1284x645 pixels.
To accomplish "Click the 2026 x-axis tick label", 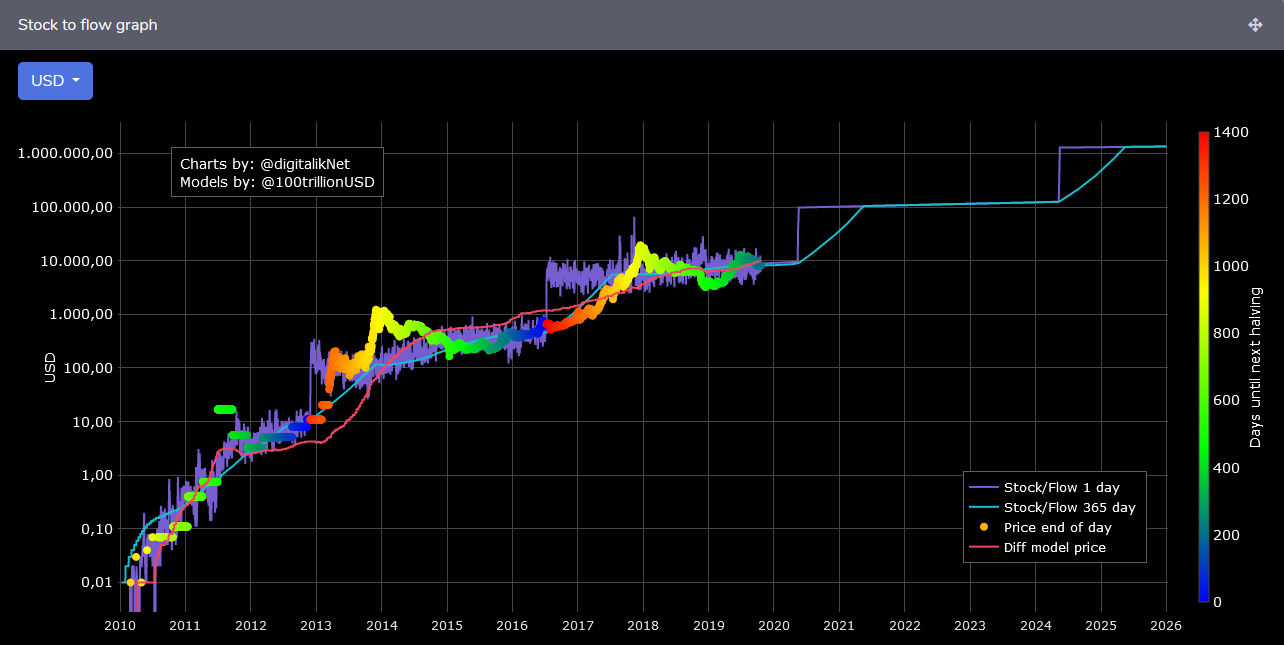I will point(1165,625).
